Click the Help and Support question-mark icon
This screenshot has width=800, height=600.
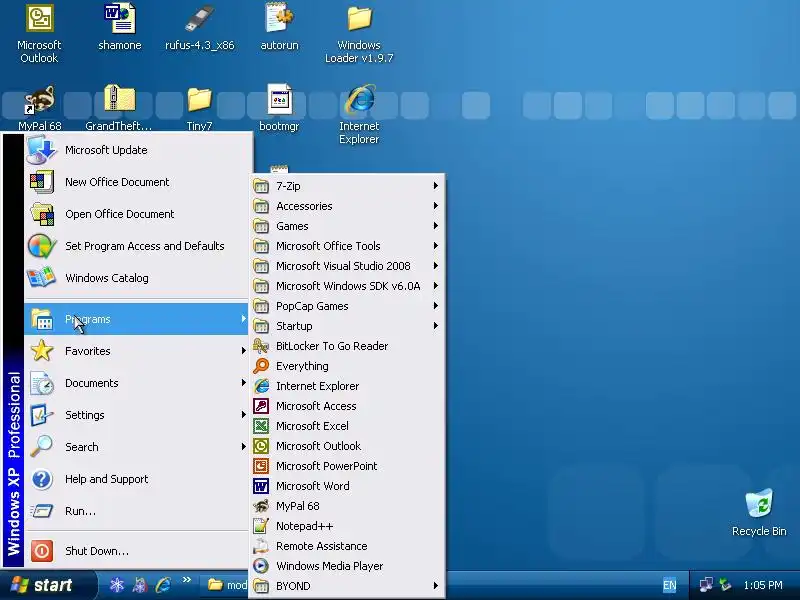[41, 479]
